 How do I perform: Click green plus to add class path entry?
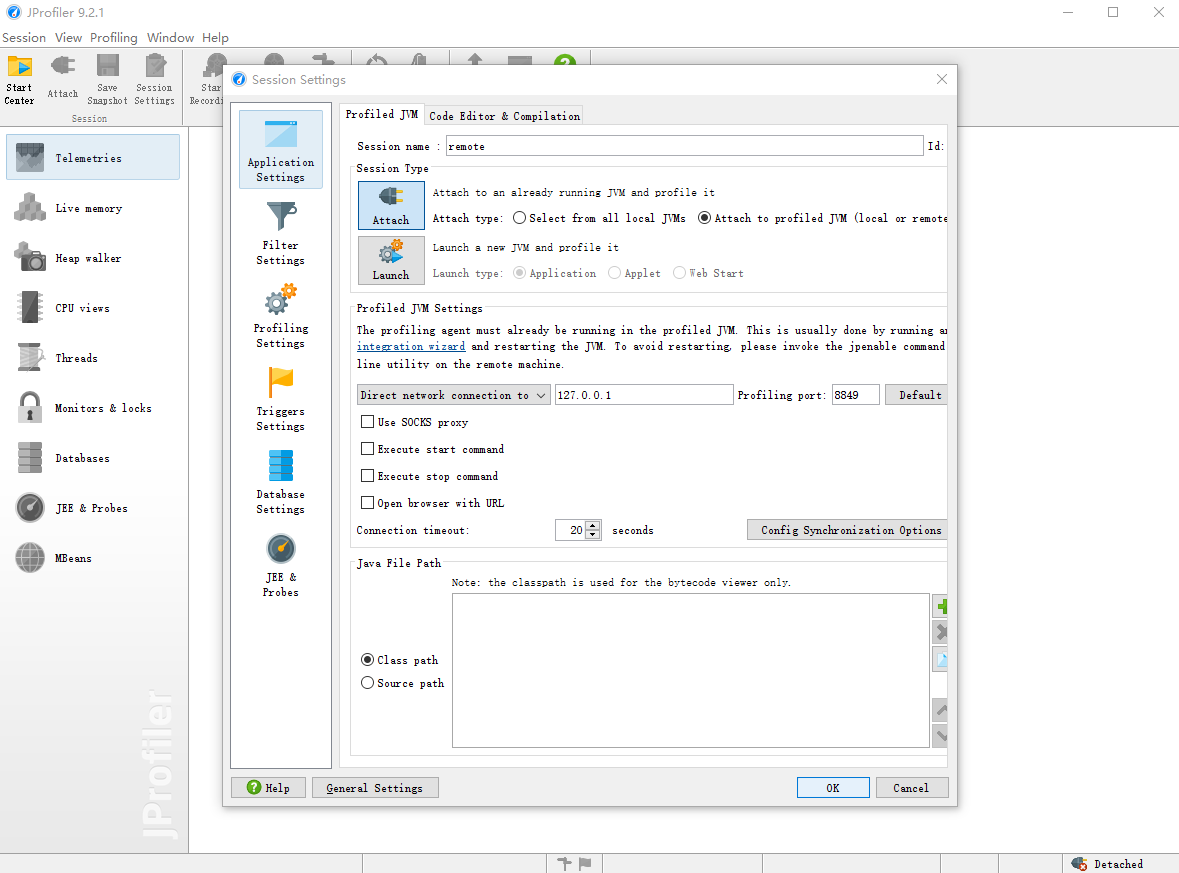[x=941, y=606]
